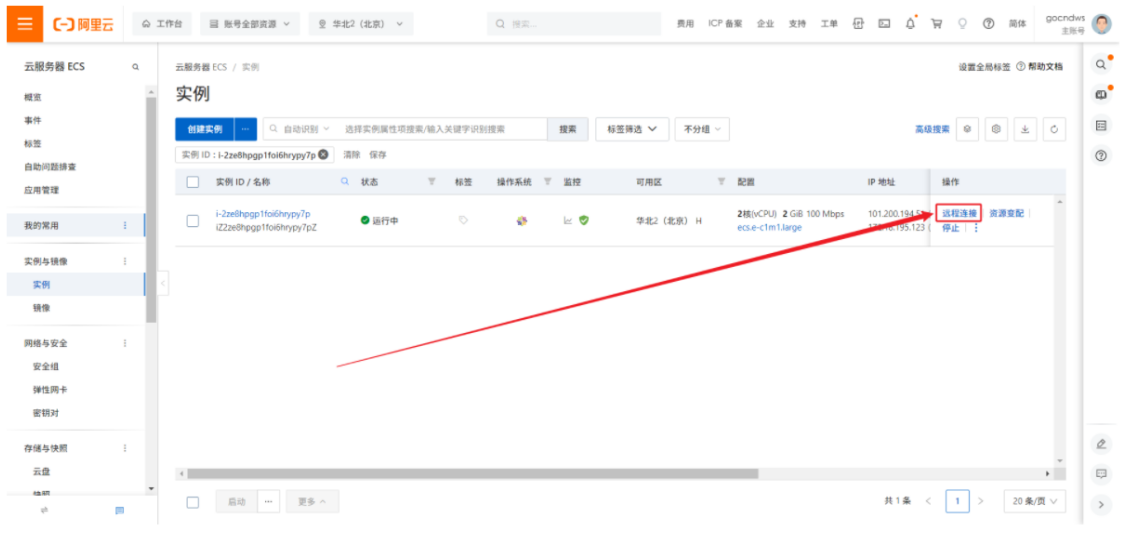Open the 华北2（北京） region dropdown
The height and width of the screenshot is (545, 1131).
point(361,24)
